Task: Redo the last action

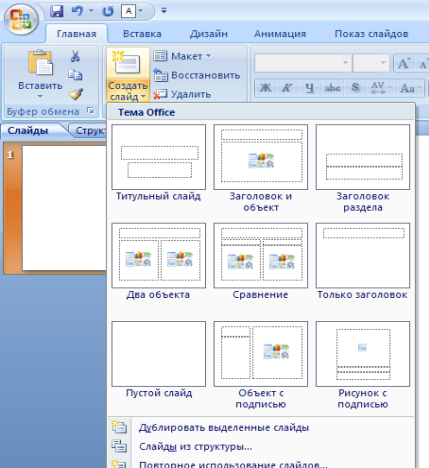Action: click(108, 11)
